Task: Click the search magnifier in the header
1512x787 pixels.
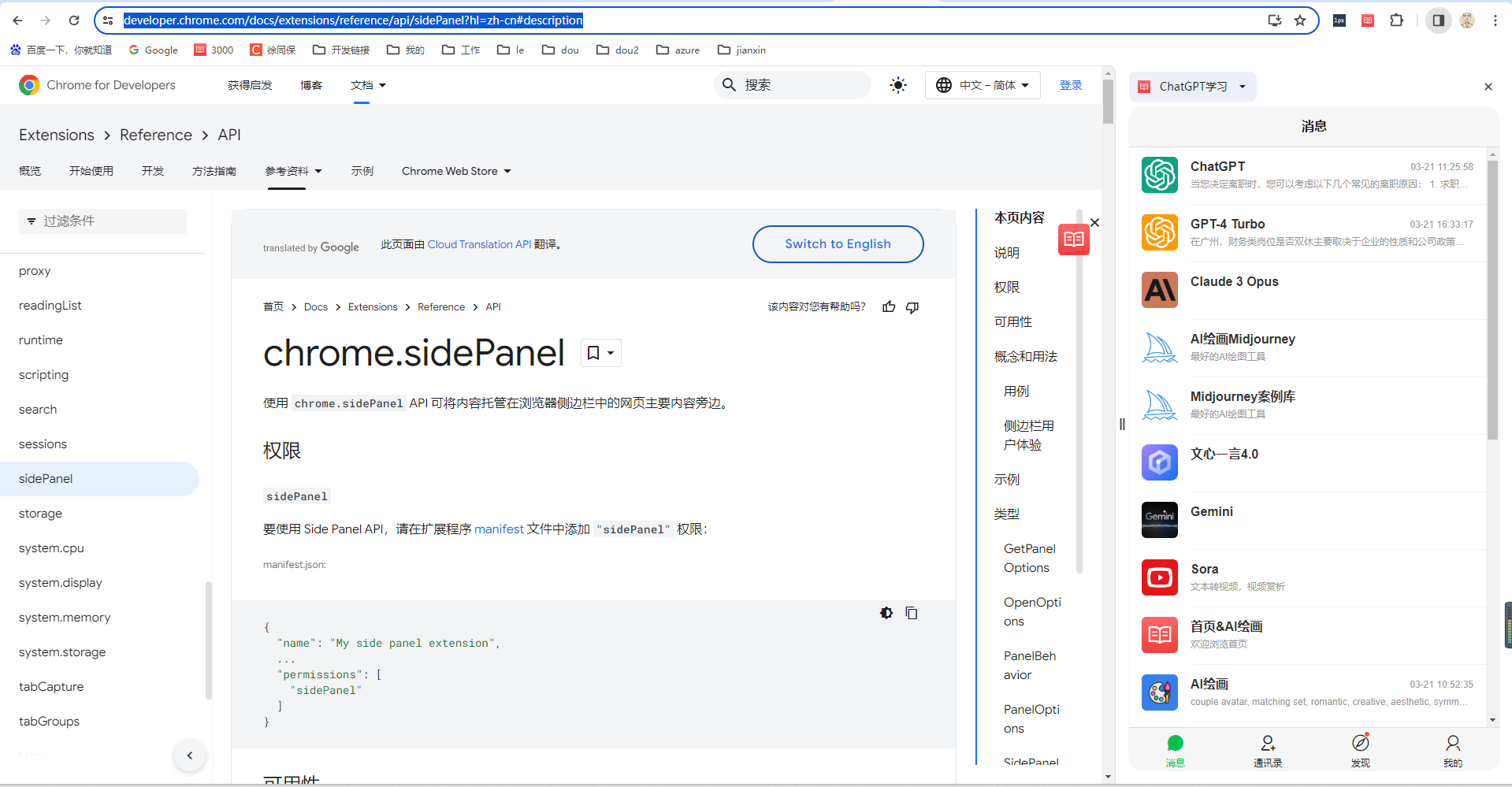Action: coord(727,84)
